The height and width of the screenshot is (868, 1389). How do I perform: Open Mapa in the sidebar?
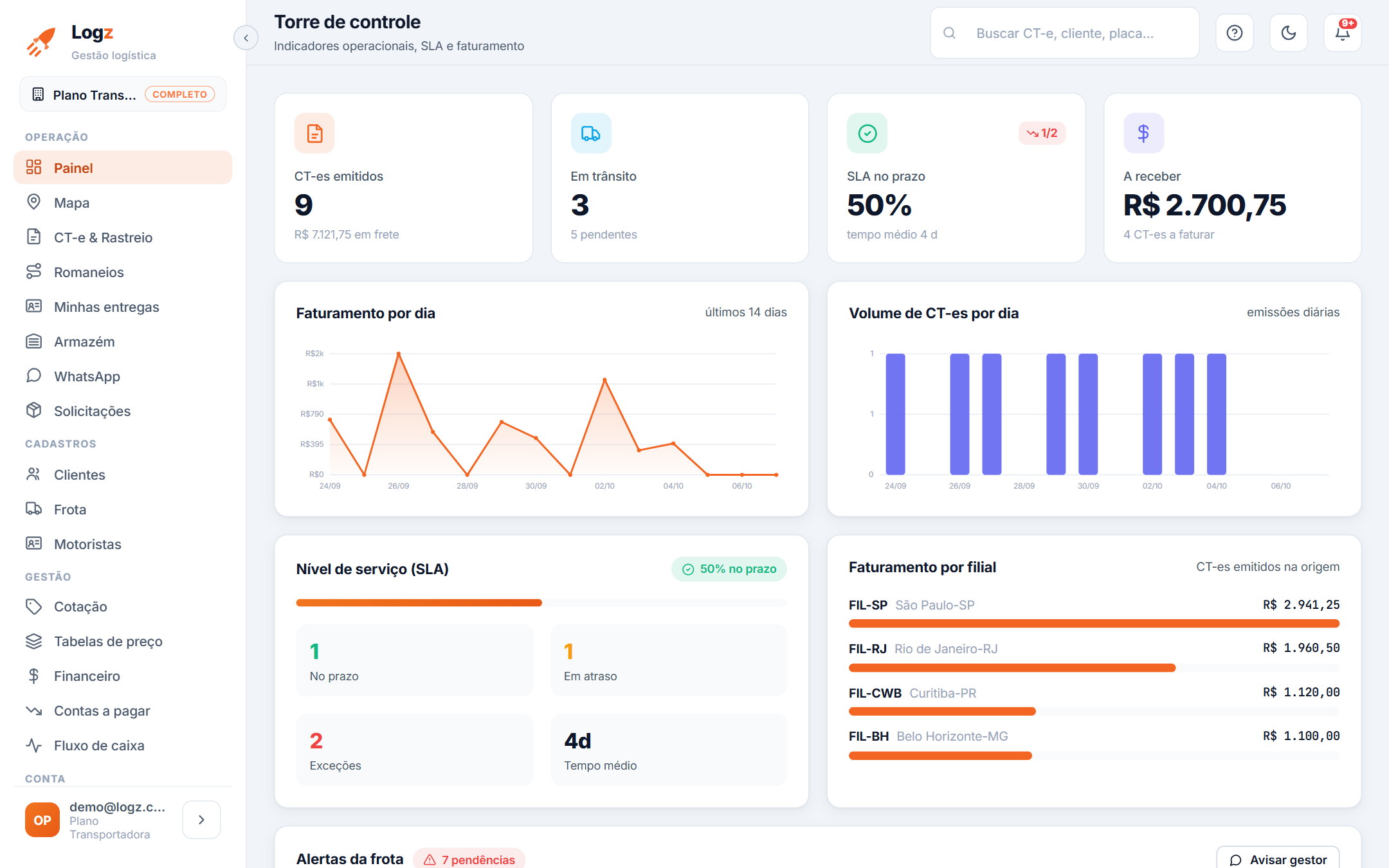[x=123, y=203]
